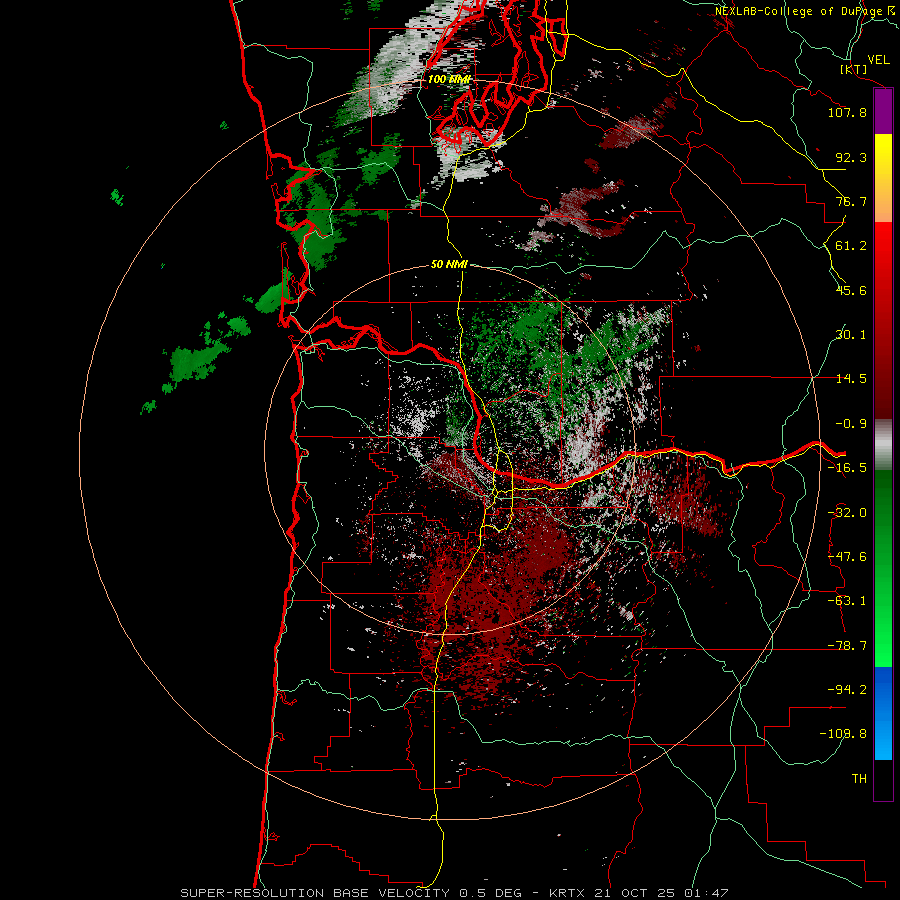
Task: Select the -0.9 scale value
Action: pos(851,424)
